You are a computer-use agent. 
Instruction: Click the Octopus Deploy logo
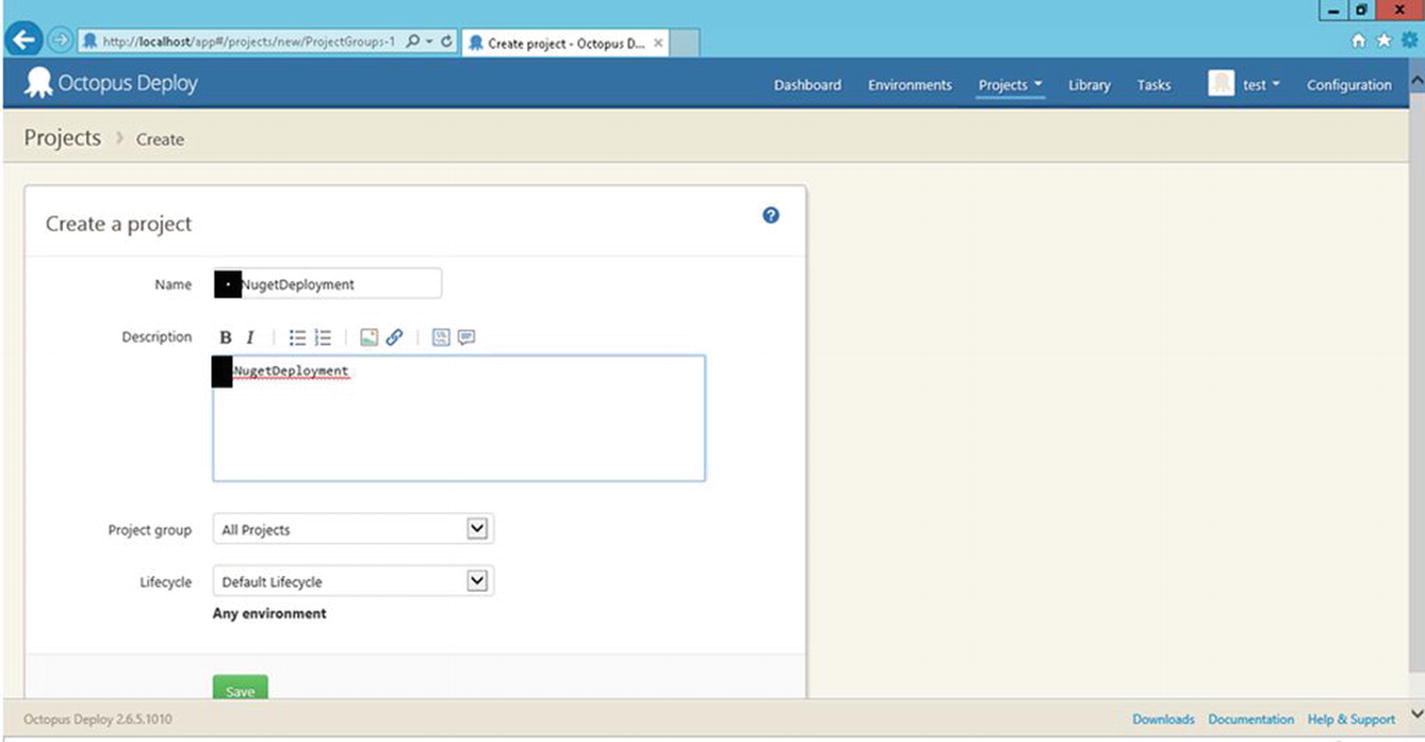pos(111,84)
